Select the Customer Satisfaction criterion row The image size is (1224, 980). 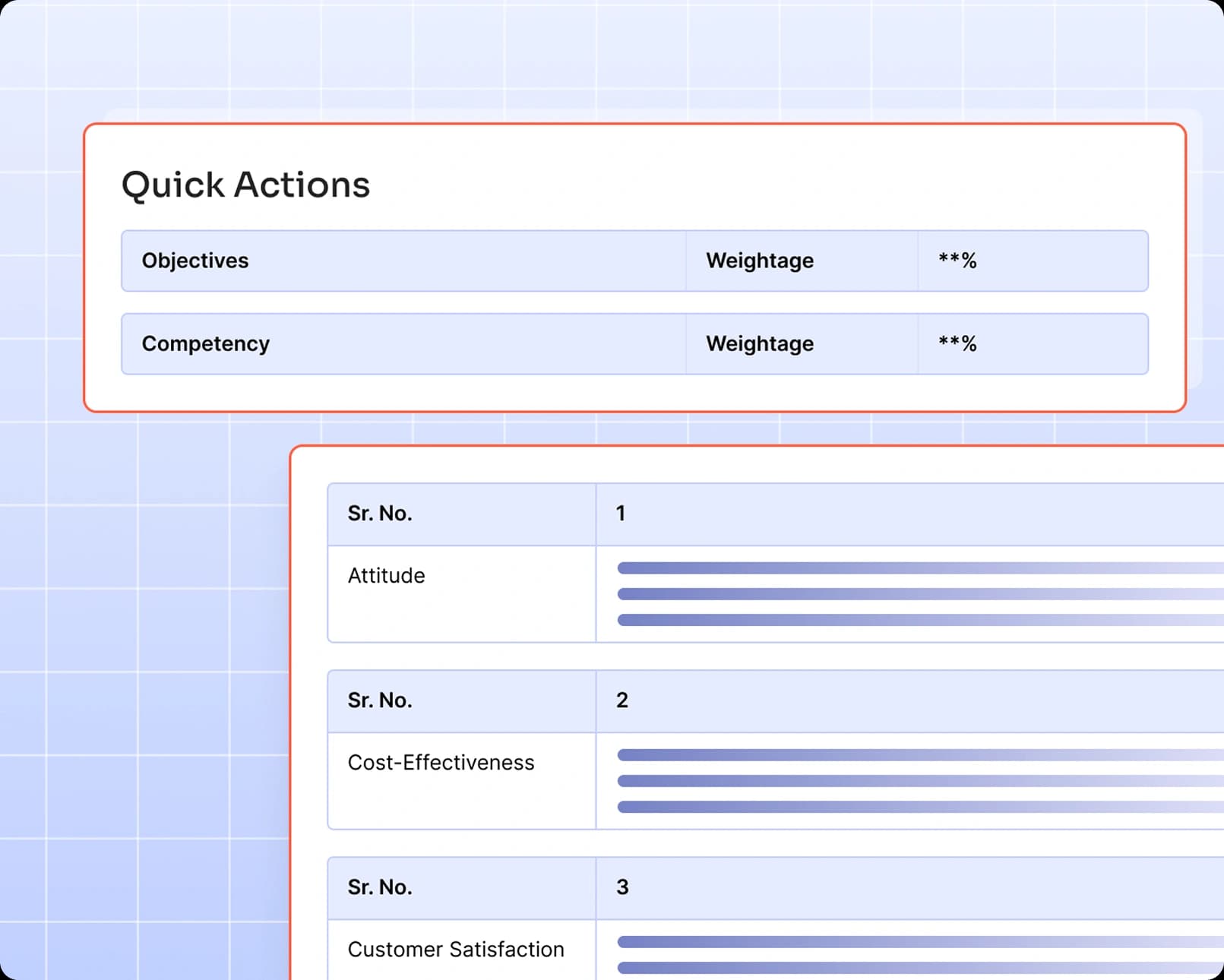[455, 949]
